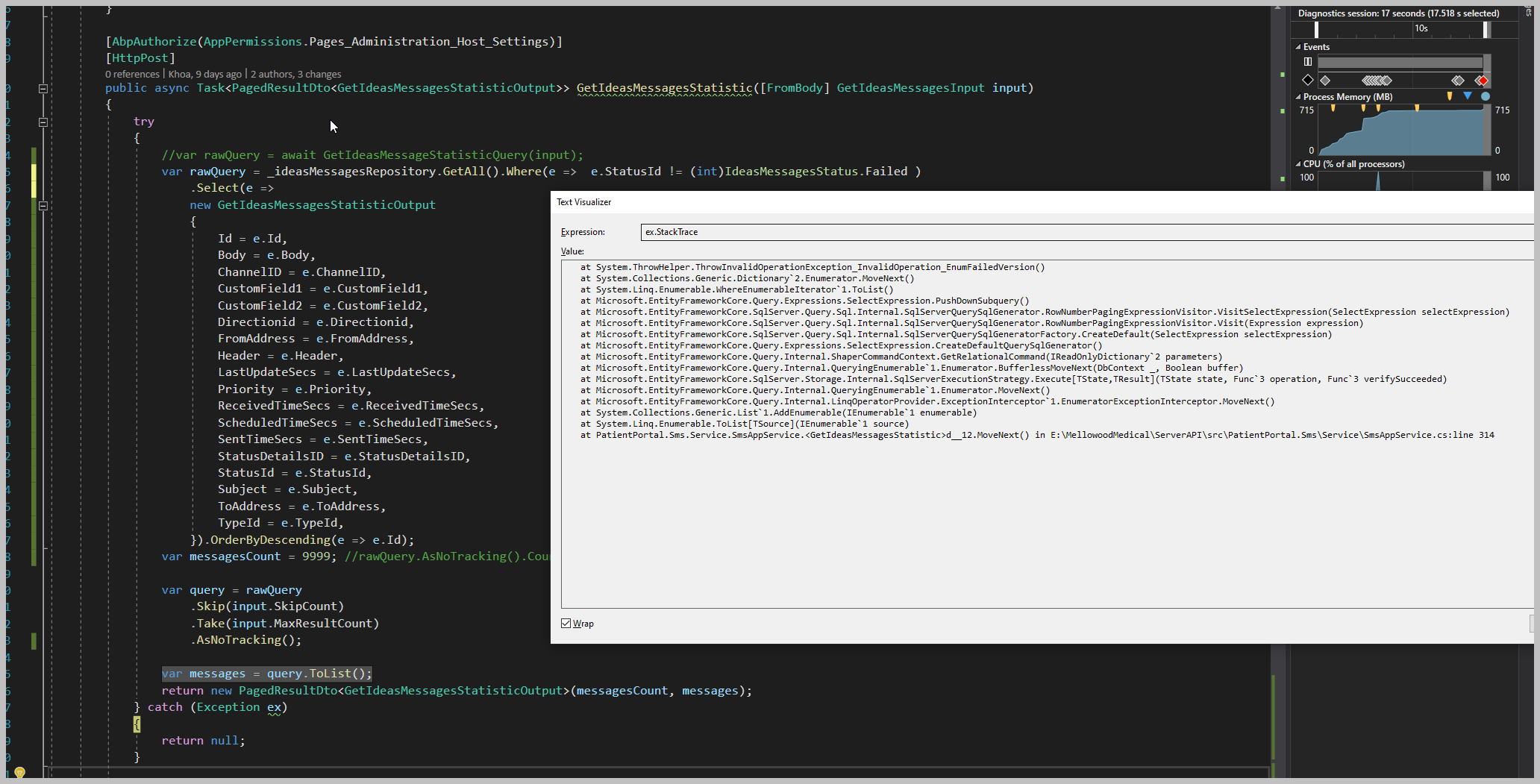
Task: Click the Khoa, 9 days ago CodeLens entry
Action: (x=204, y=74)
